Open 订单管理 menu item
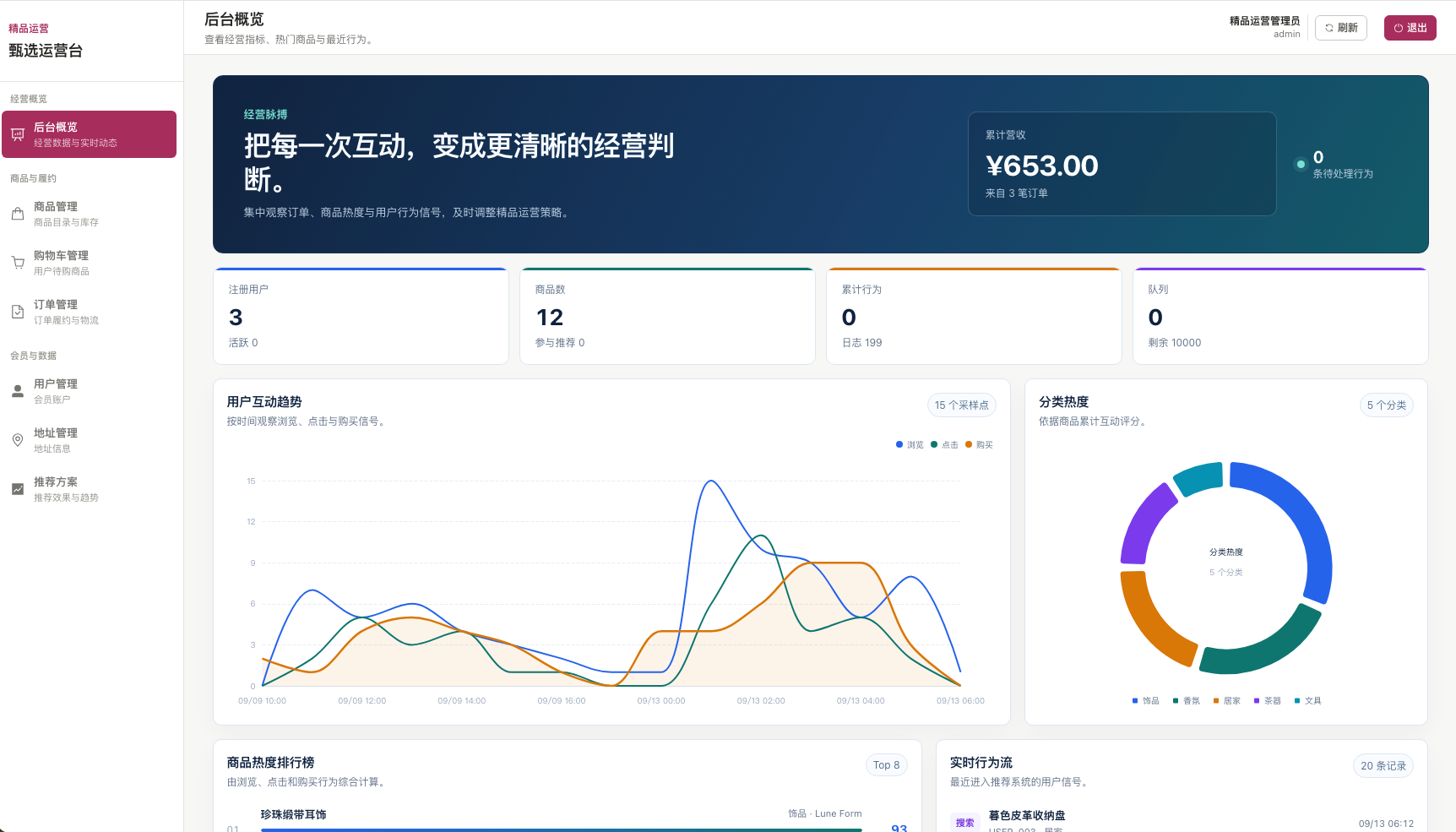1456x832 pixels. tap(89, 312)
